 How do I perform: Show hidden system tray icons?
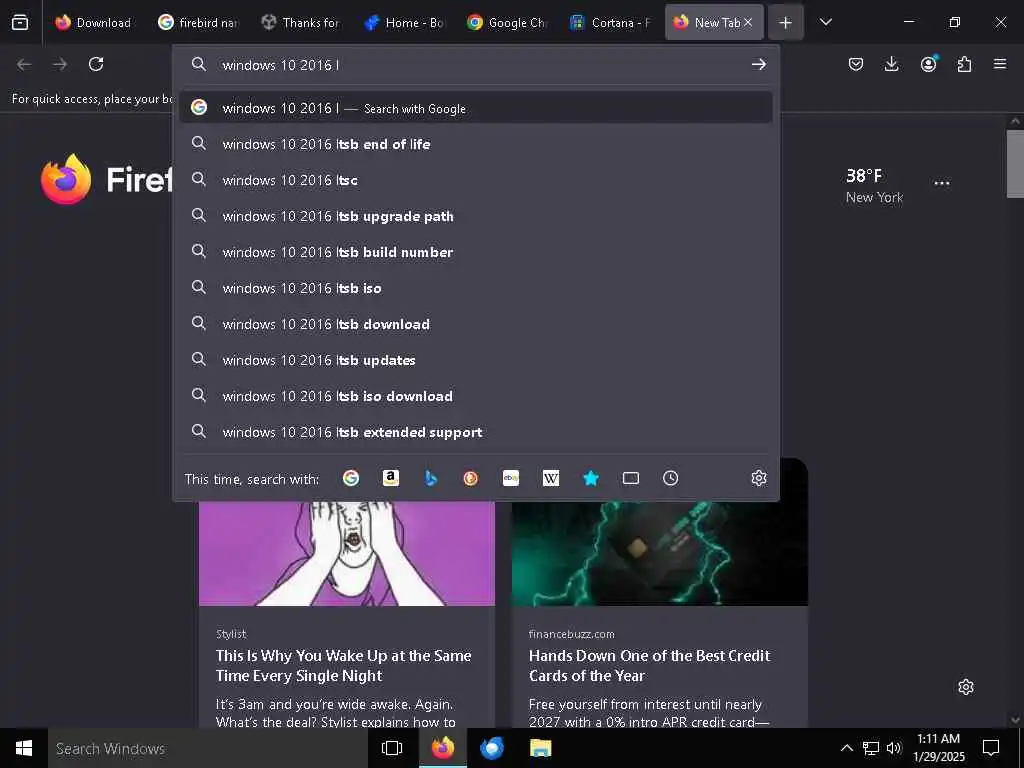846,748
